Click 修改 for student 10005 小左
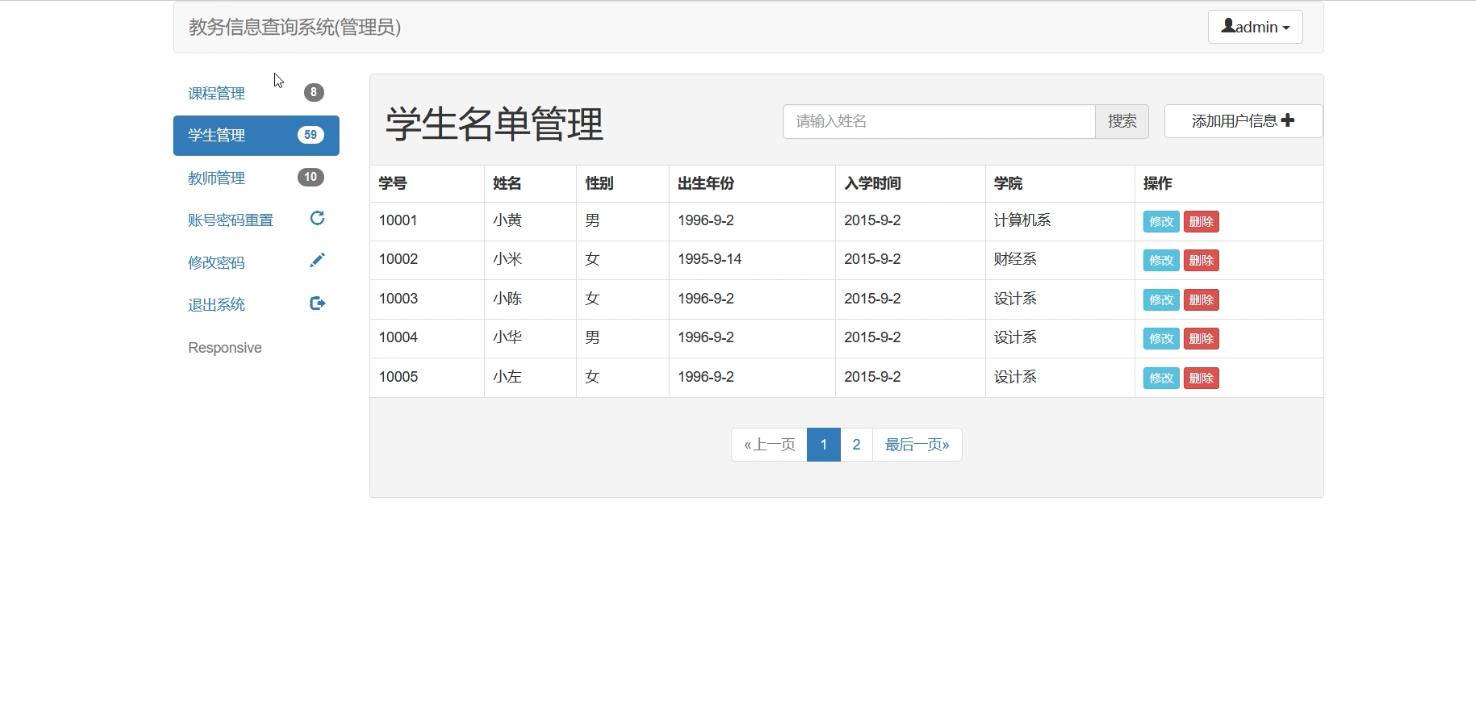1476x708 pixels. tap(1161, 378)
